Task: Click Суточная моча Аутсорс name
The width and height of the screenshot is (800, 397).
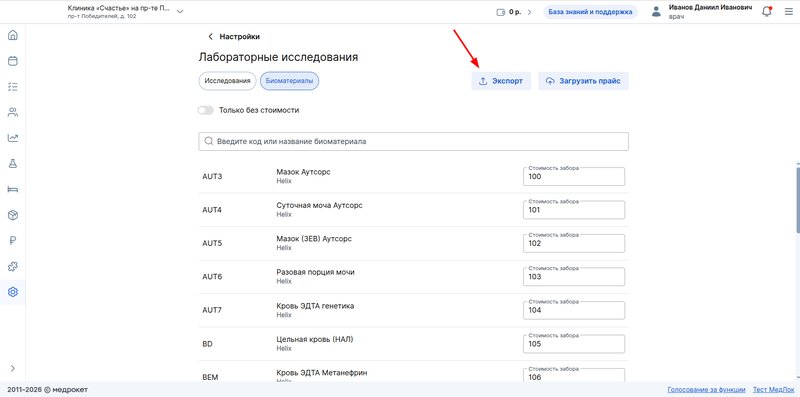Action: click(319, 205)
